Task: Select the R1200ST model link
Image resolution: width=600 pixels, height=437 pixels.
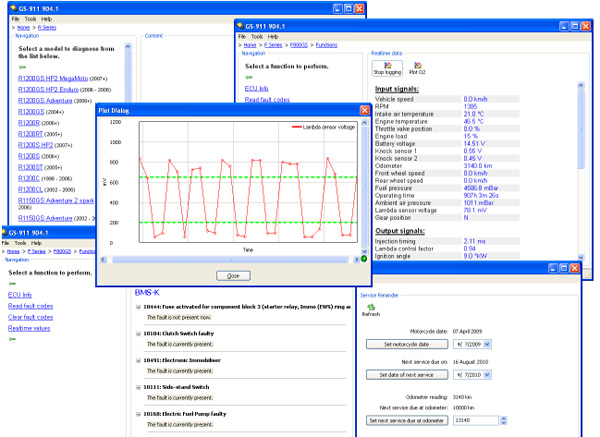Action: [31, 167]
